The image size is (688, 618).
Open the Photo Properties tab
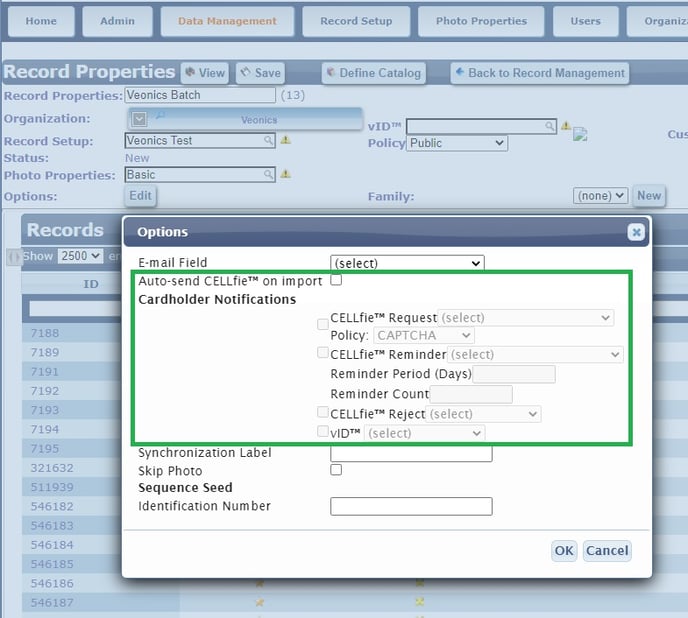[481, 21]
